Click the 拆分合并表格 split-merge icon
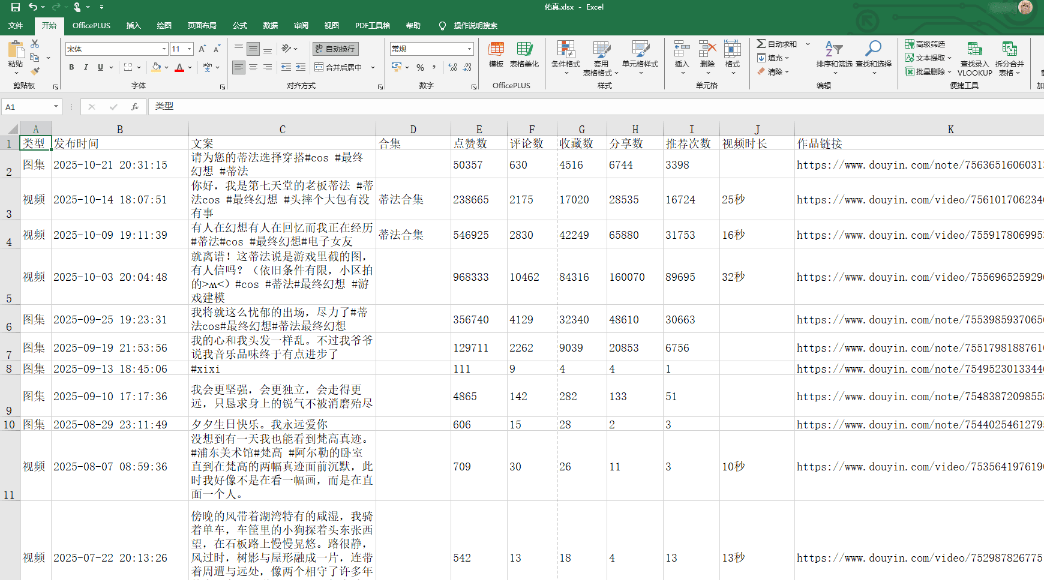Image resolution: width=1044 pixels, height=580 pixels. click(x=1009, y=47)
